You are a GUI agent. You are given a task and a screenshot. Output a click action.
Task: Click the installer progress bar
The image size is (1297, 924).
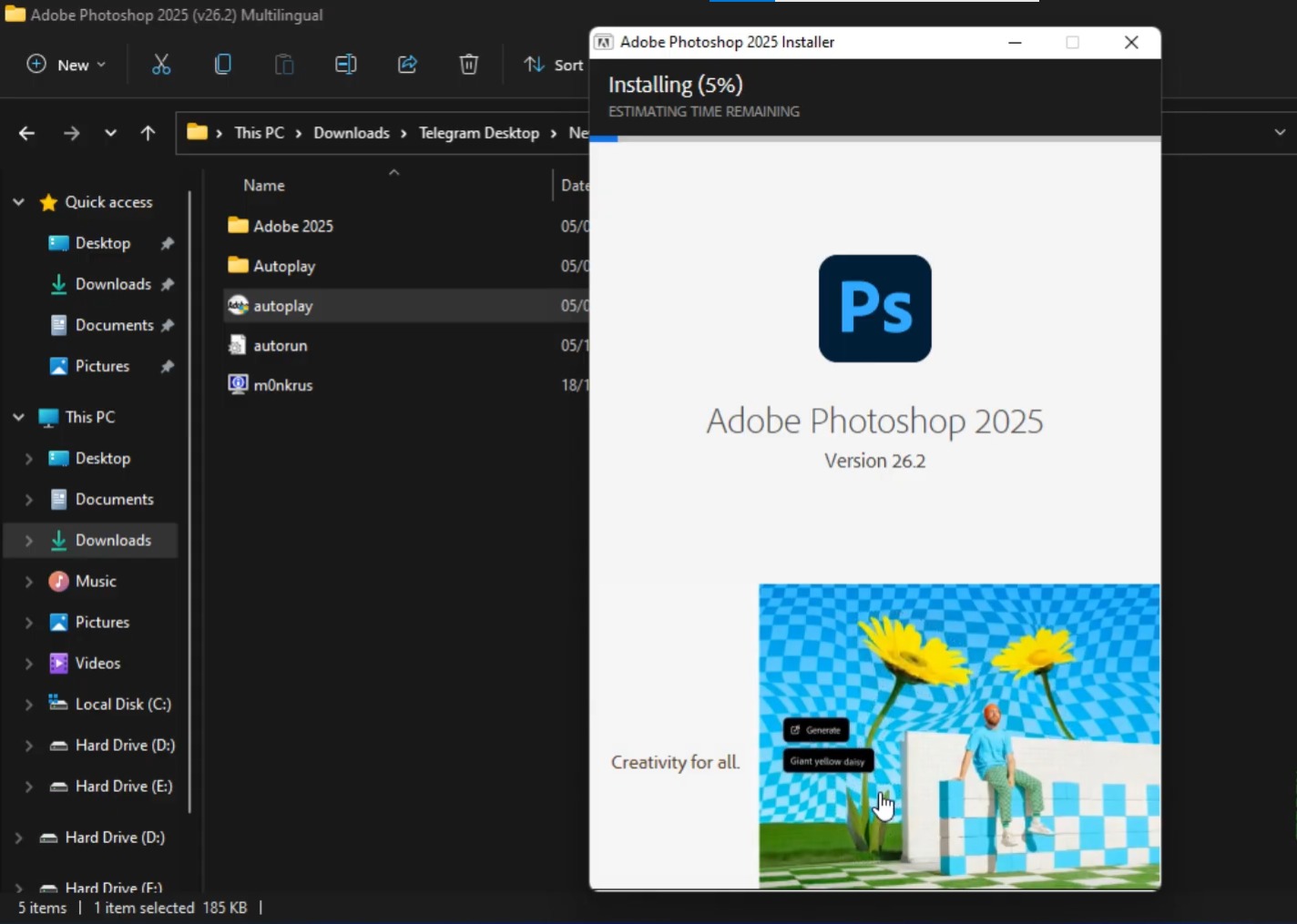[875, 138]
